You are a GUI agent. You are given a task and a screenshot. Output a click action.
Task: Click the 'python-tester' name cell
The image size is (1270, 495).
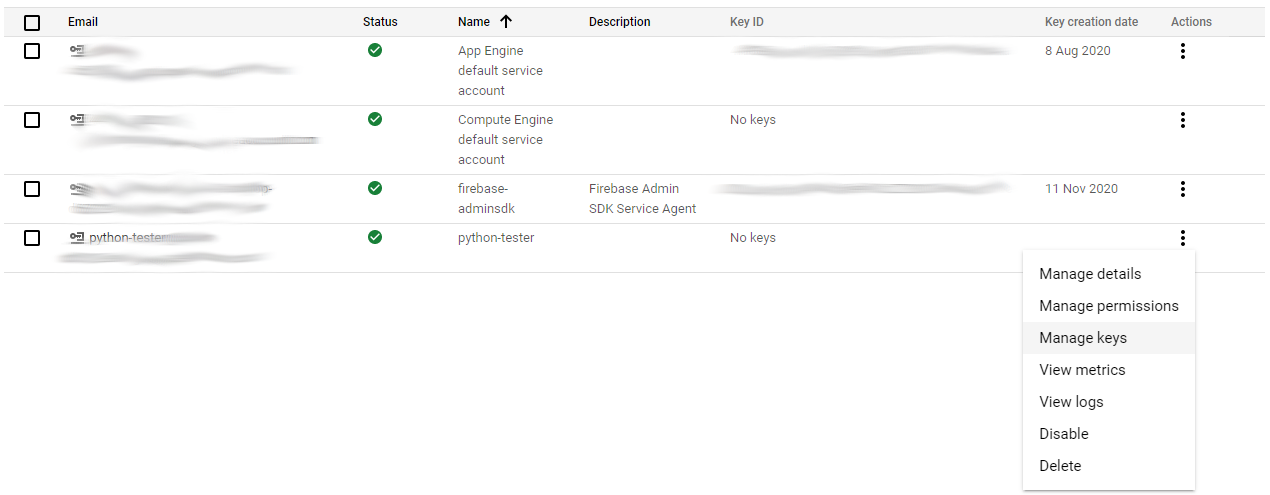496,238
